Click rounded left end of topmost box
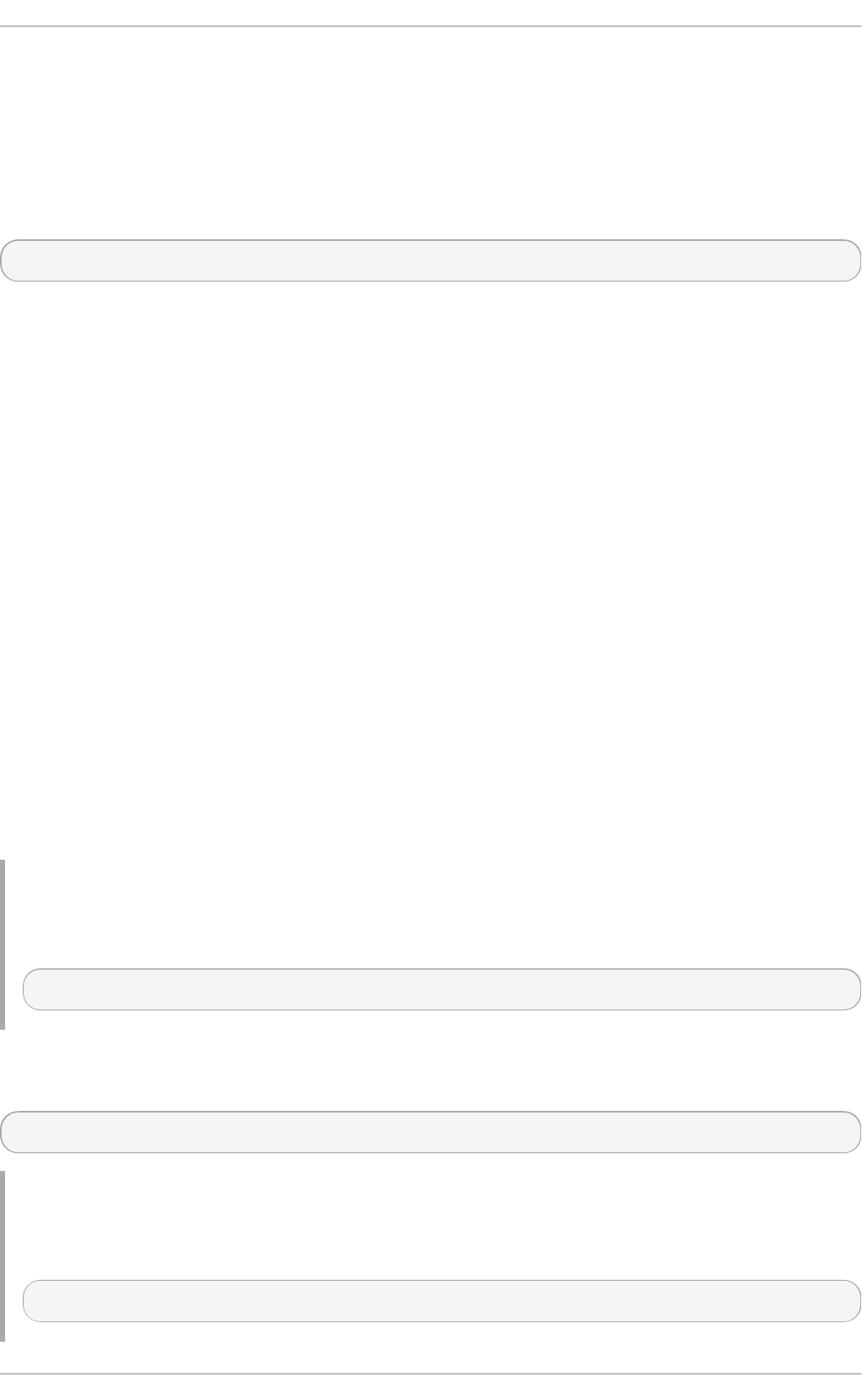 click(8, 260)
